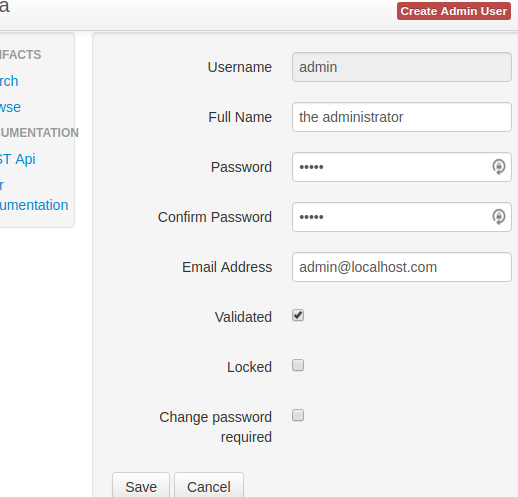Tick the Change password required checkbox
Screen dimensions: 518x497
click(x=298, y=415)
